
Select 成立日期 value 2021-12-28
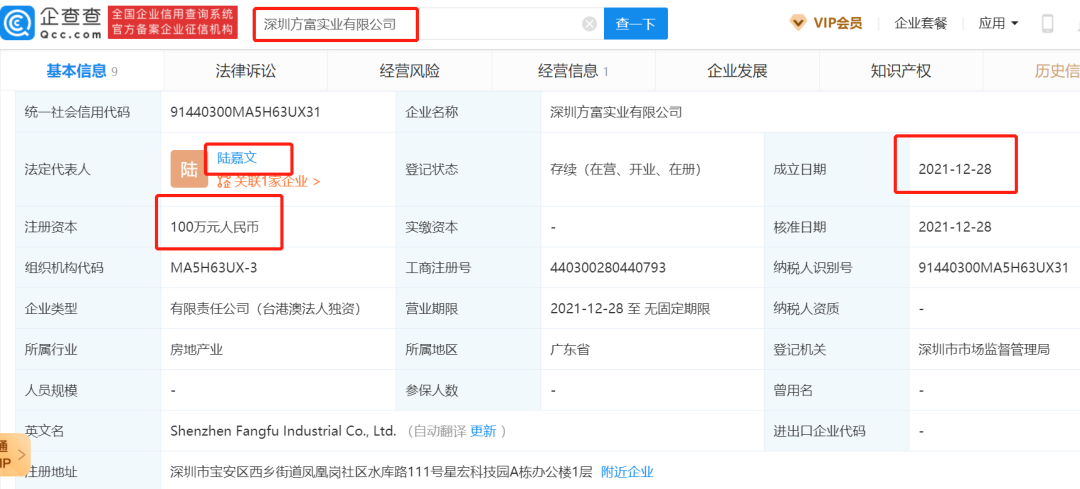pyautogui.click(x=955, y=169)
